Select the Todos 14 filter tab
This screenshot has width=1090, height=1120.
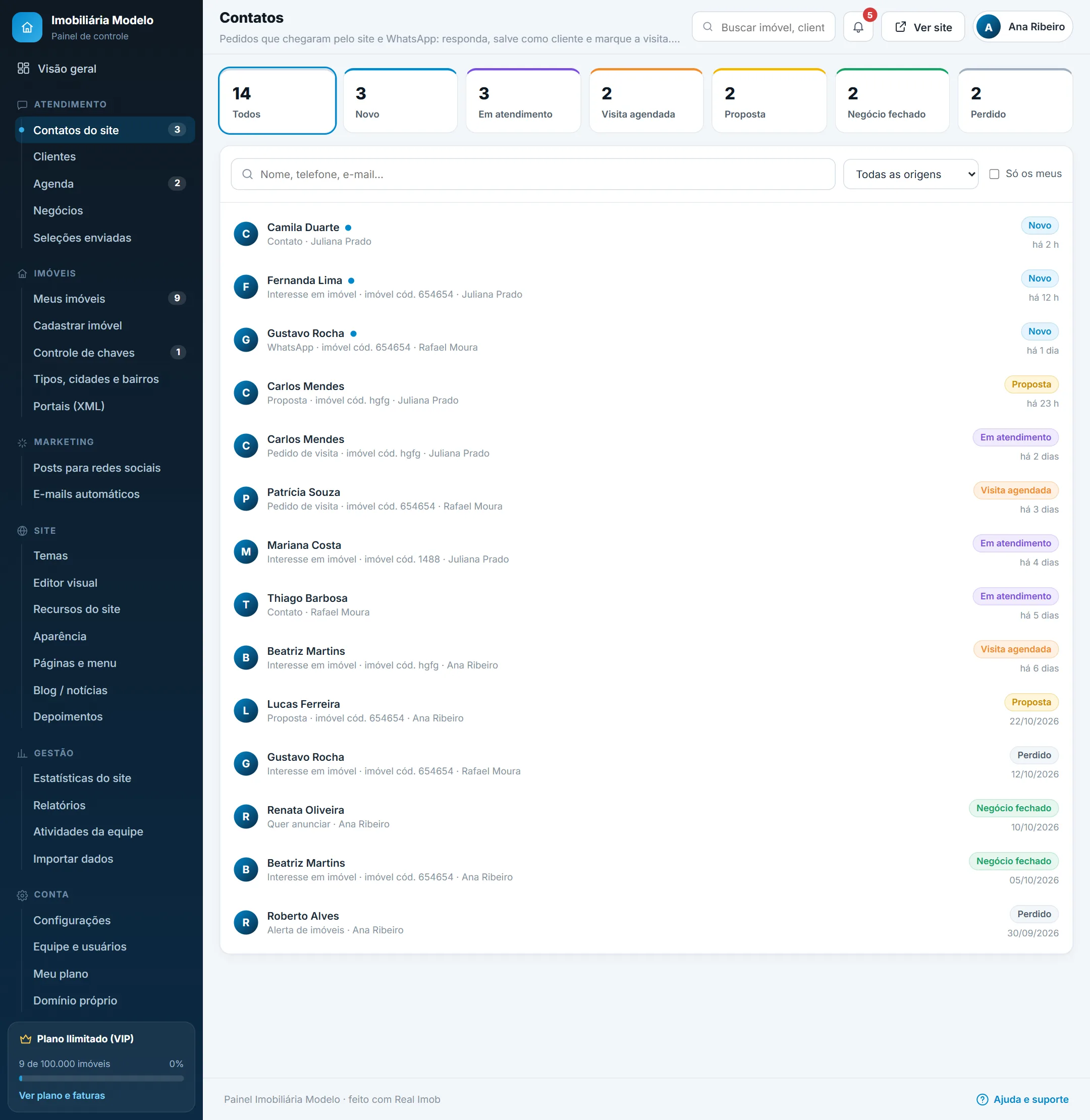(x=277, y=101)
